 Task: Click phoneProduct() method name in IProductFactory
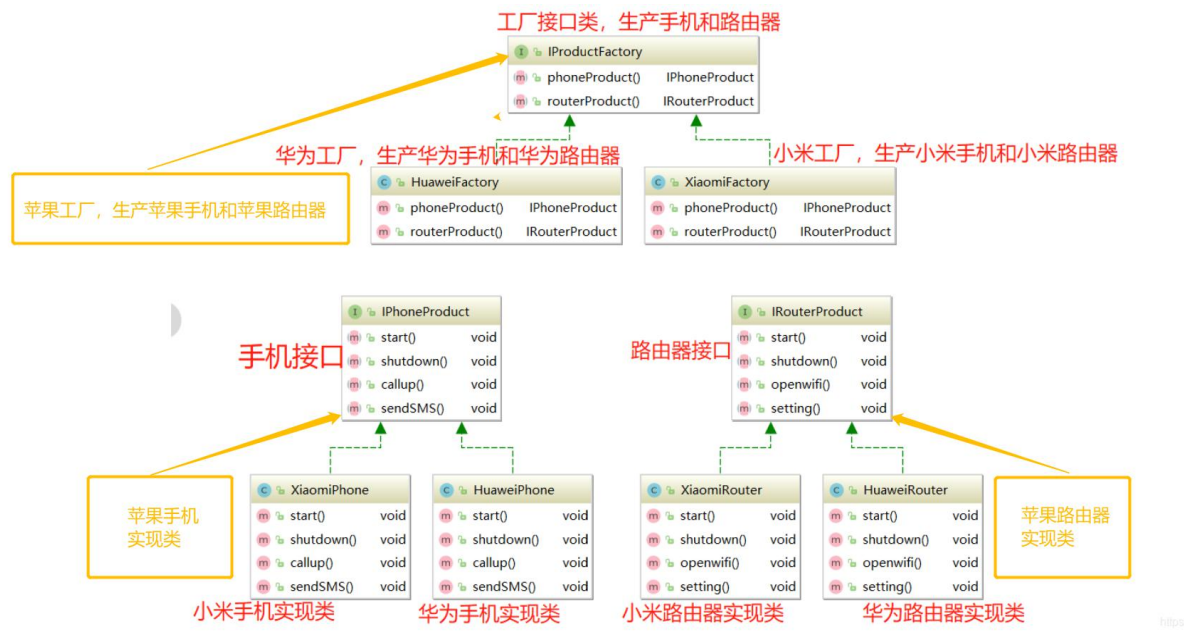[x=594, y=77]
